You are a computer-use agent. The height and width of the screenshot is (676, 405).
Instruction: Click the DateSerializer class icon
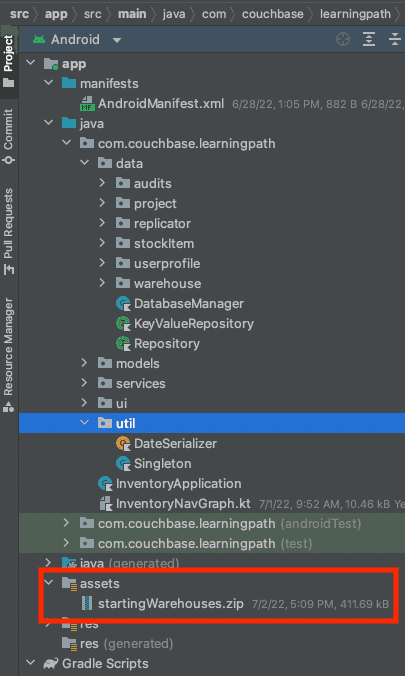123,443
